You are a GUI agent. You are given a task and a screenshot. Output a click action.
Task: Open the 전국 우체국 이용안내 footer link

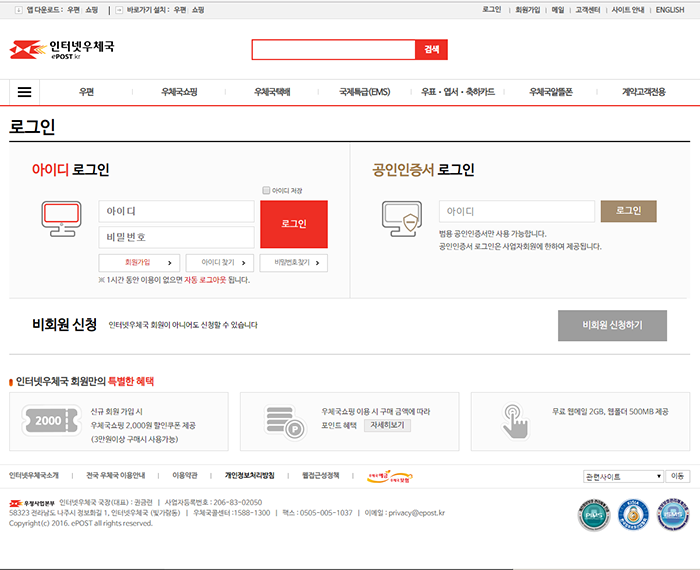coord(116,476)
